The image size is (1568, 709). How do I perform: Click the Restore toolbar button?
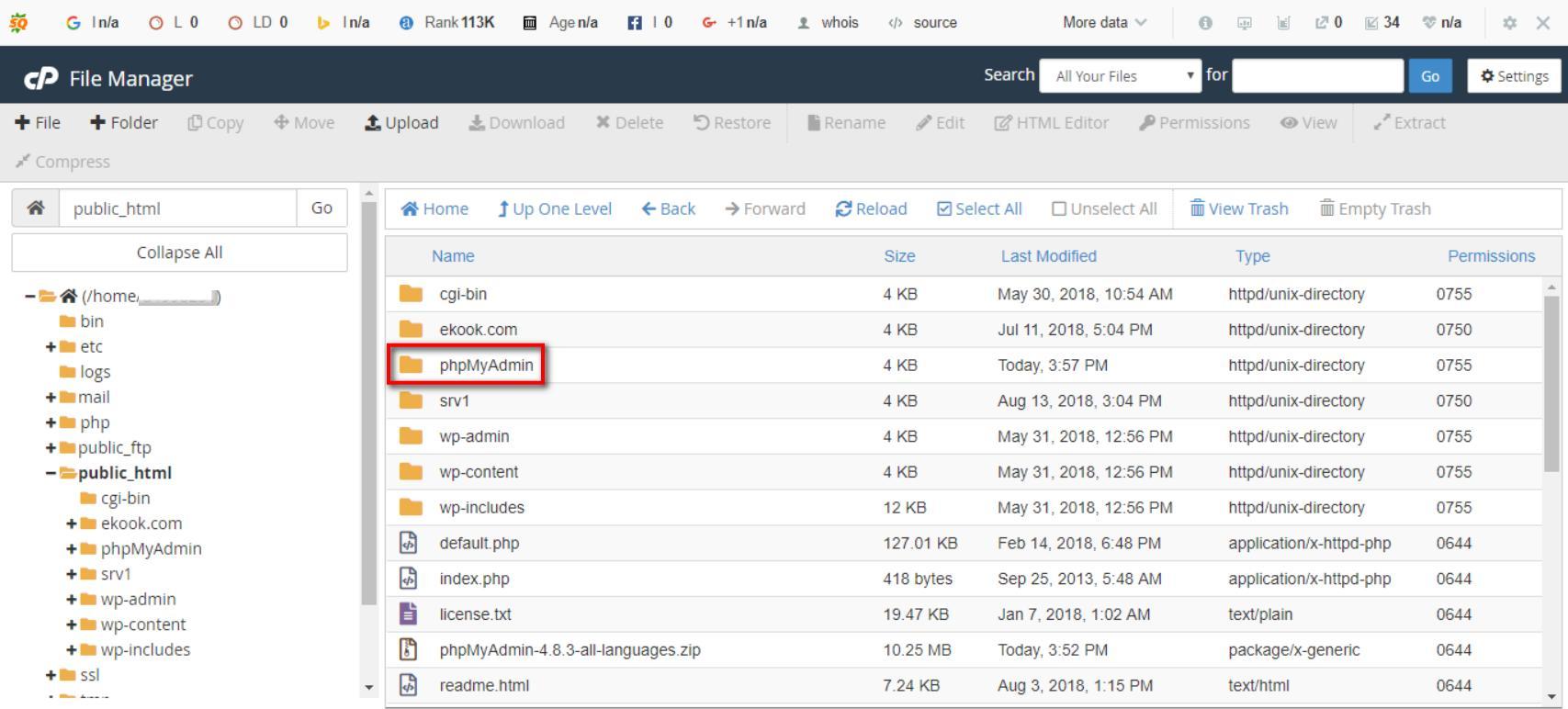pos(732,122)
